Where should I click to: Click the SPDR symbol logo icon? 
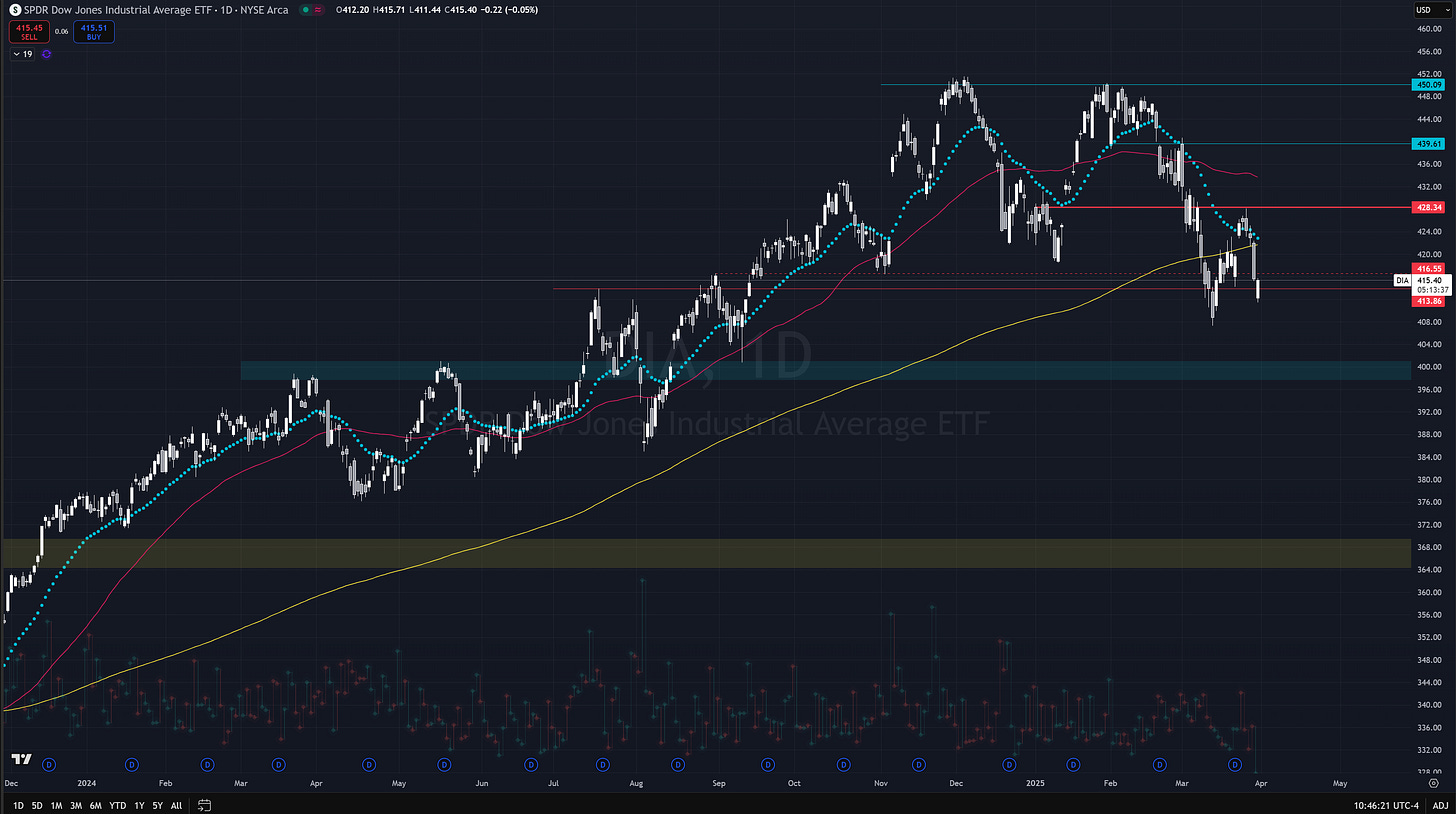pos(14,9)
